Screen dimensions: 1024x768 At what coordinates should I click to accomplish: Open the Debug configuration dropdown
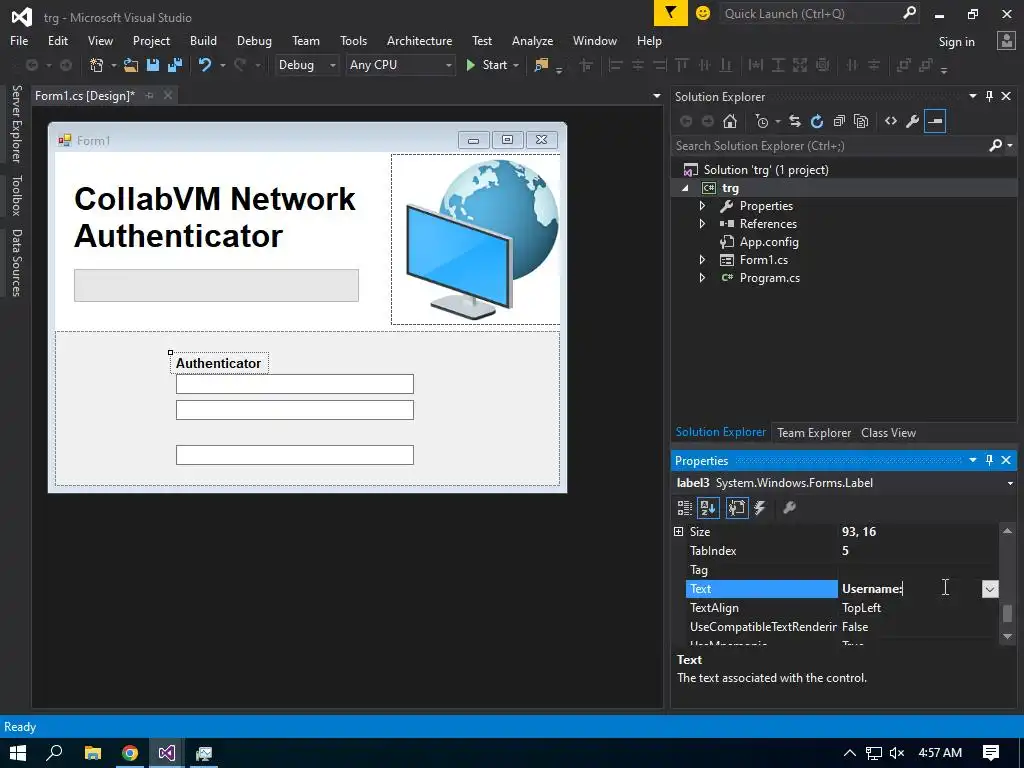pyautogui.click(x=332, y=65)
